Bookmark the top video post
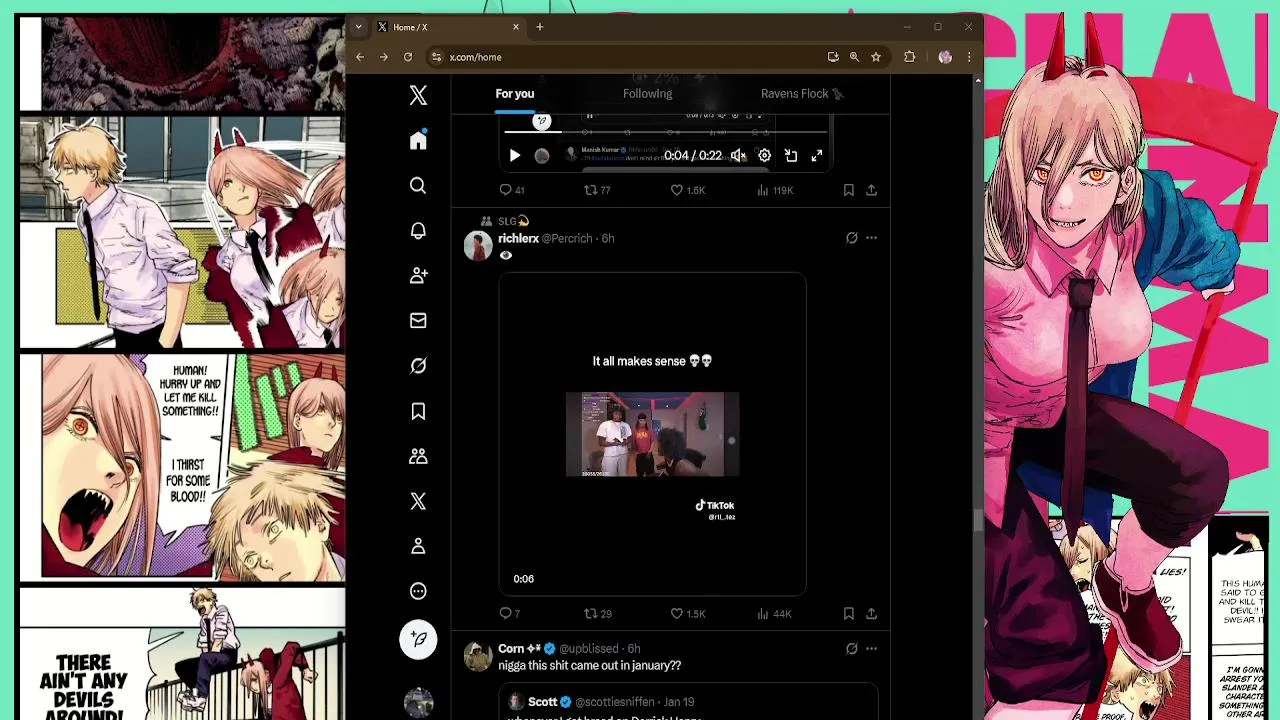The height and width of the screenshot is (720, 1280). click(x=848, y=190)
